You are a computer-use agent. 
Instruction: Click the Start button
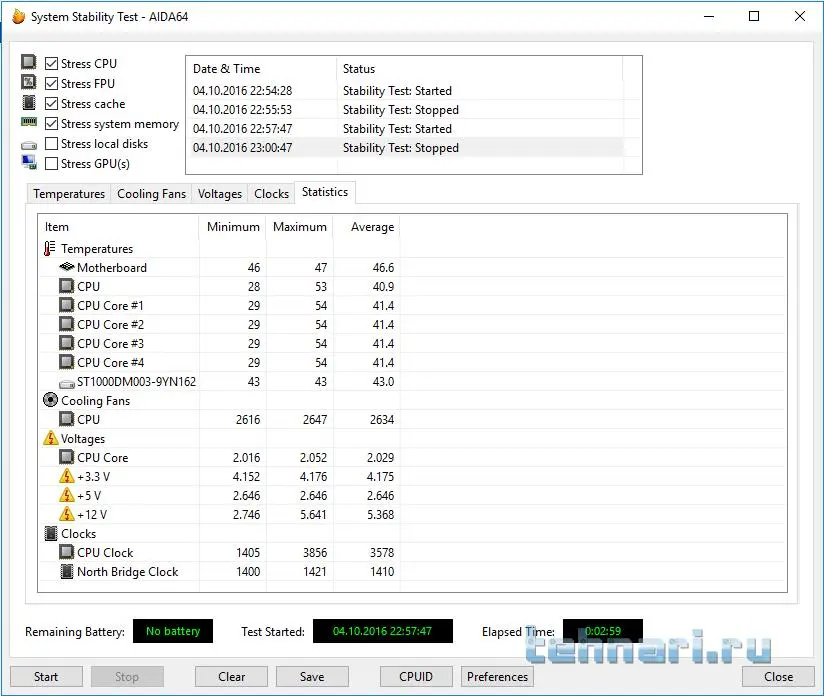46,677
